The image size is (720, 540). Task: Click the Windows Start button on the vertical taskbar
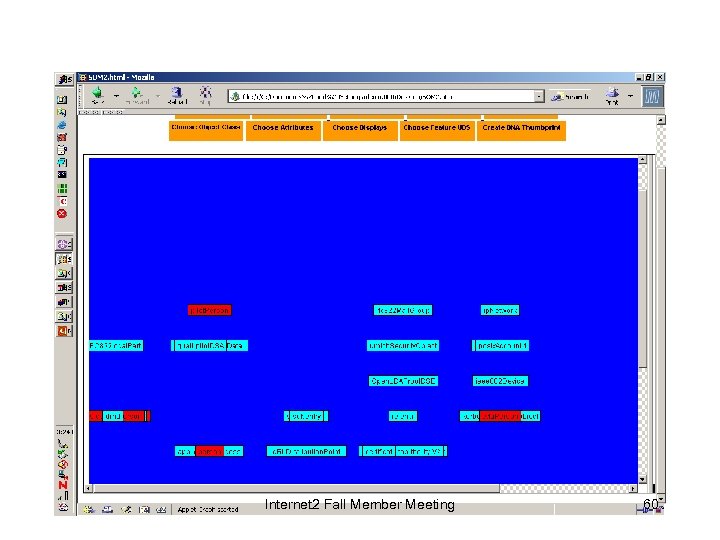[64, 79]
